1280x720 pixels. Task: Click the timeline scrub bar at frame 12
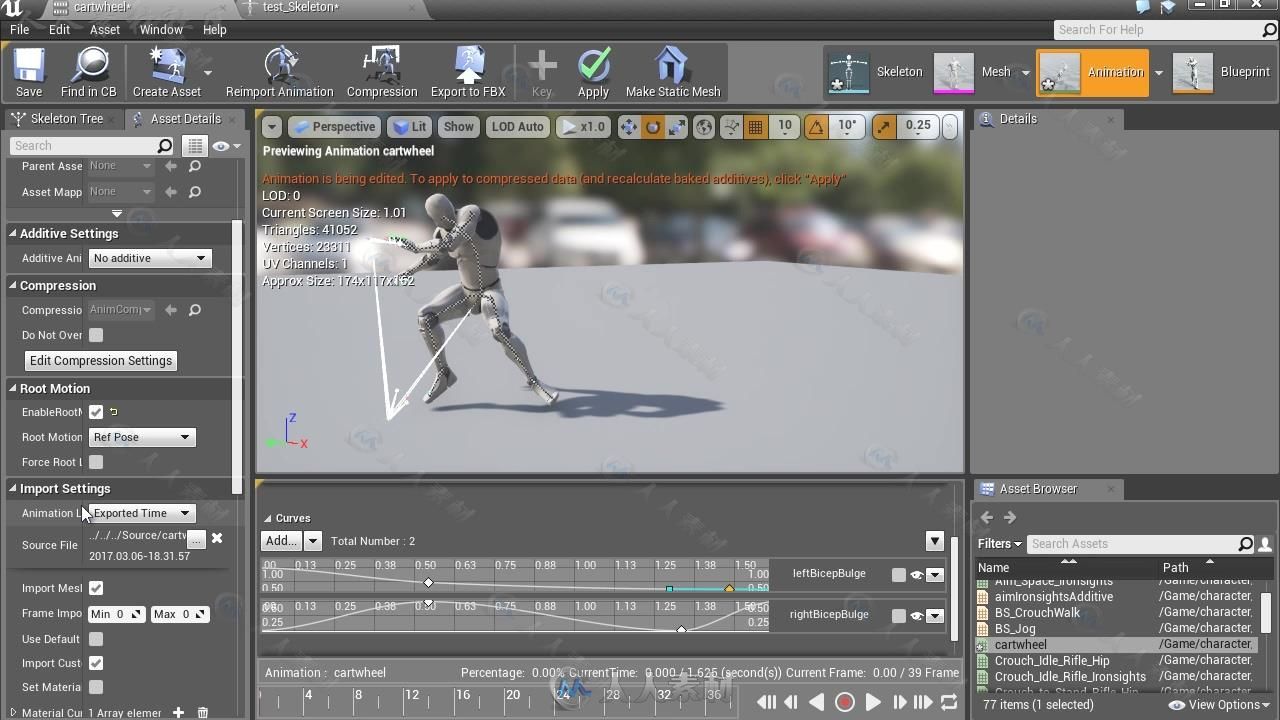411,695
